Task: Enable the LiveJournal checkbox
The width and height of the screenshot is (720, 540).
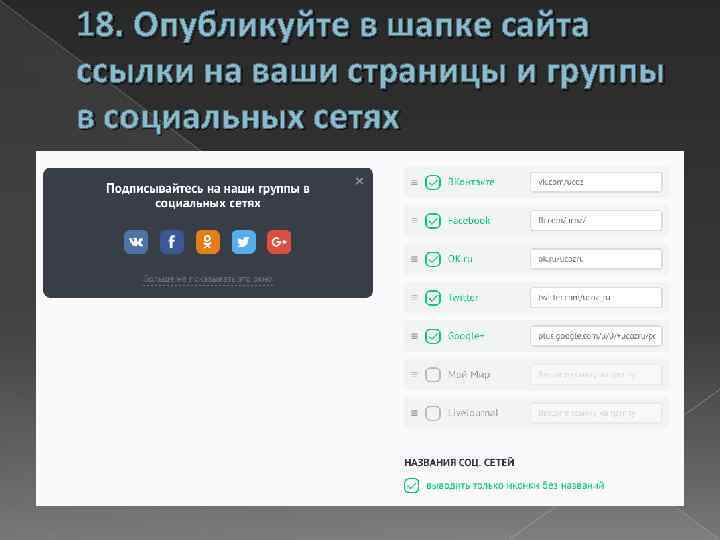Action: (x=433, y=413)
